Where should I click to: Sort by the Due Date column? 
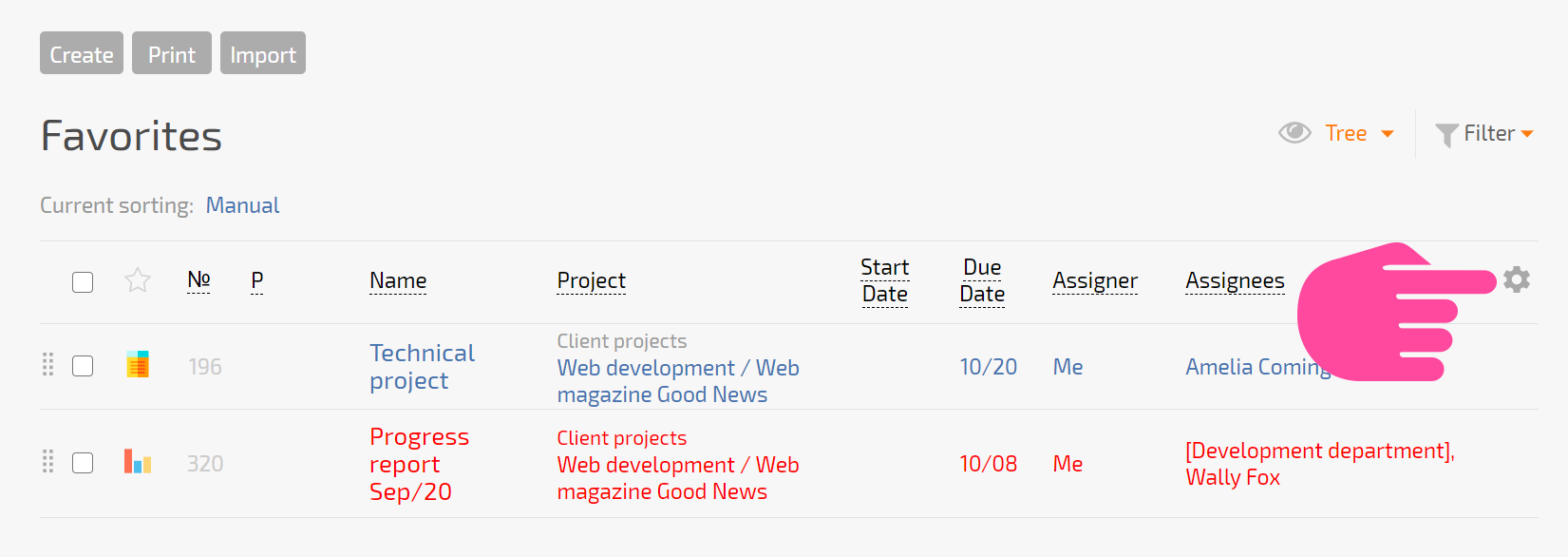tap(982, 280)
